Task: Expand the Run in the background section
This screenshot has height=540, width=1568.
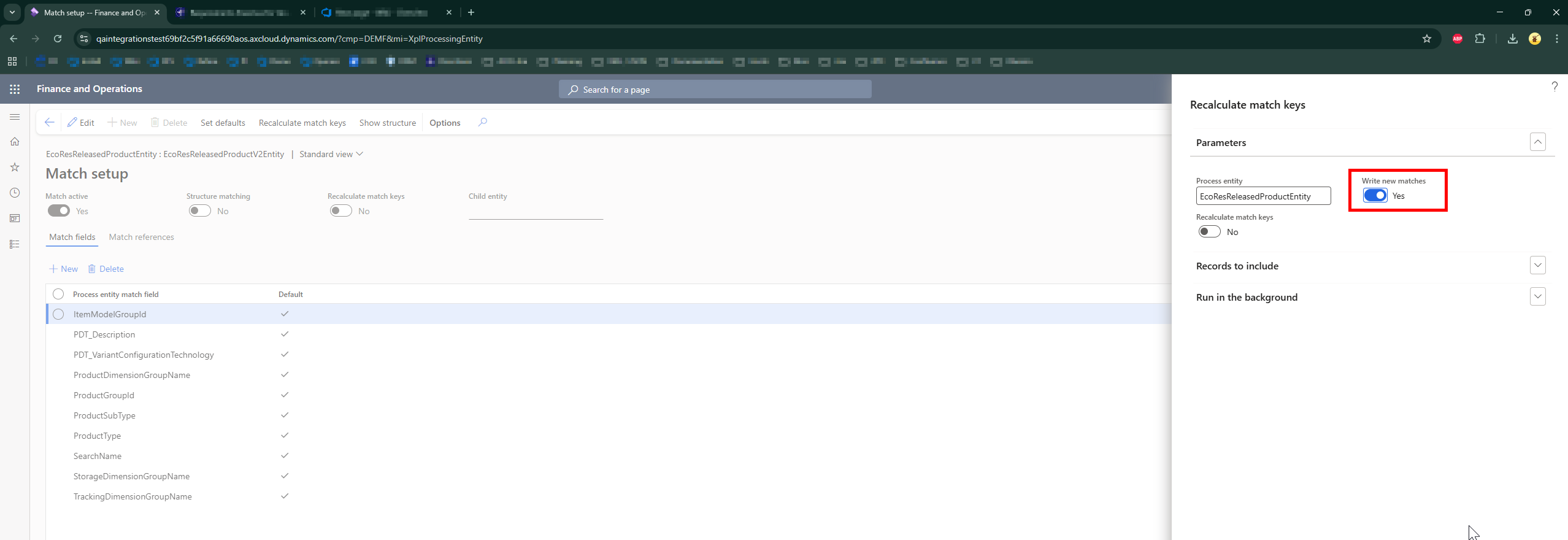Action: click(1537, 297)
